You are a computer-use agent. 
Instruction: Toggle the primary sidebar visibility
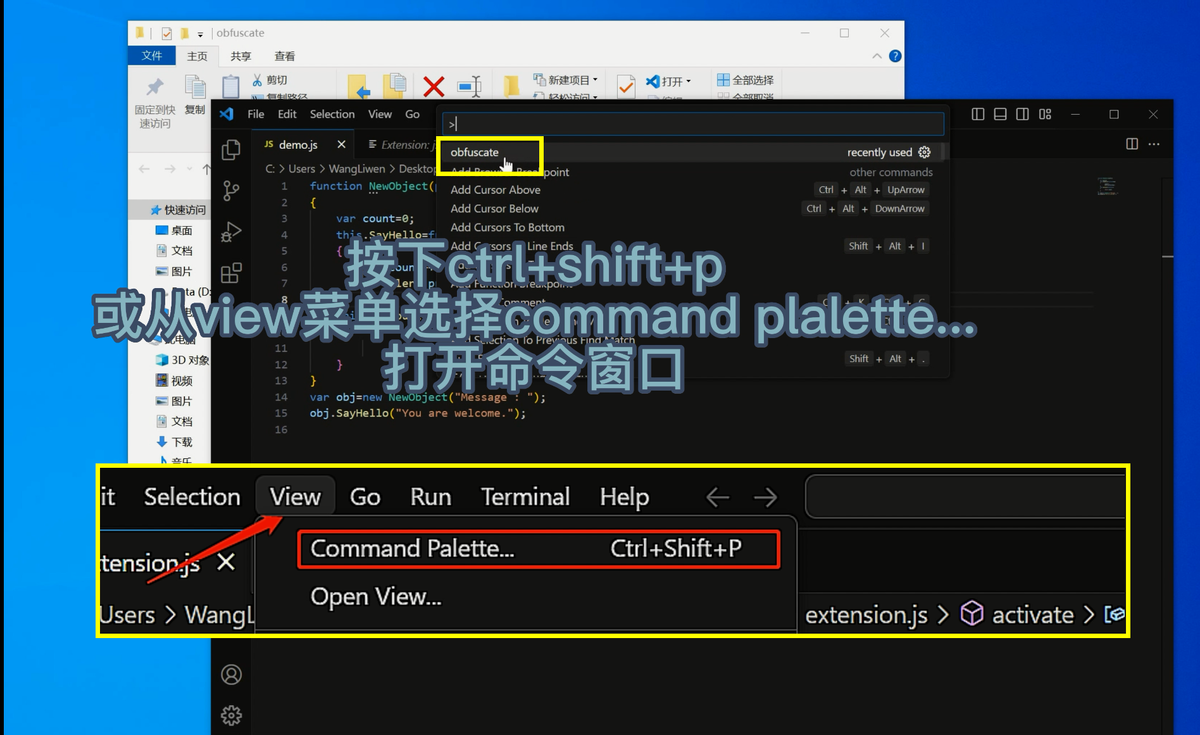coord(977,114)
